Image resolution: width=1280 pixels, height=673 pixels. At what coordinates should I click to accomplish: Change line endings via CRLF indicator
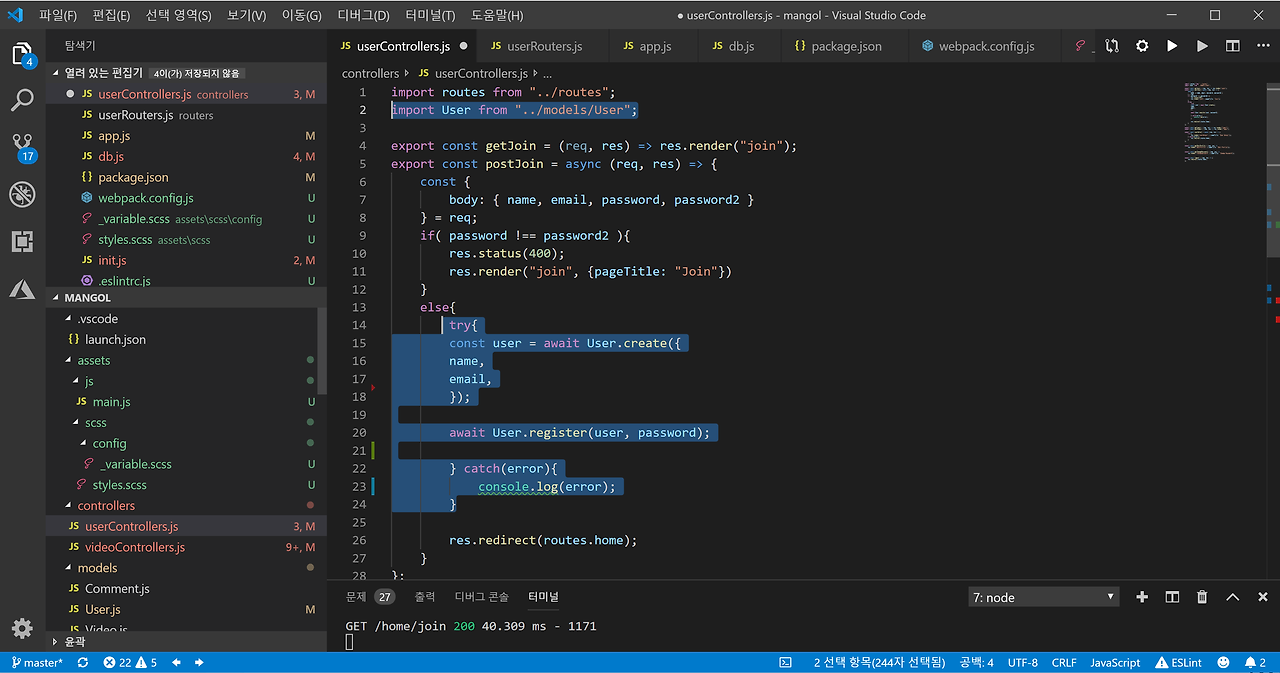click(x=1064, y=663)
